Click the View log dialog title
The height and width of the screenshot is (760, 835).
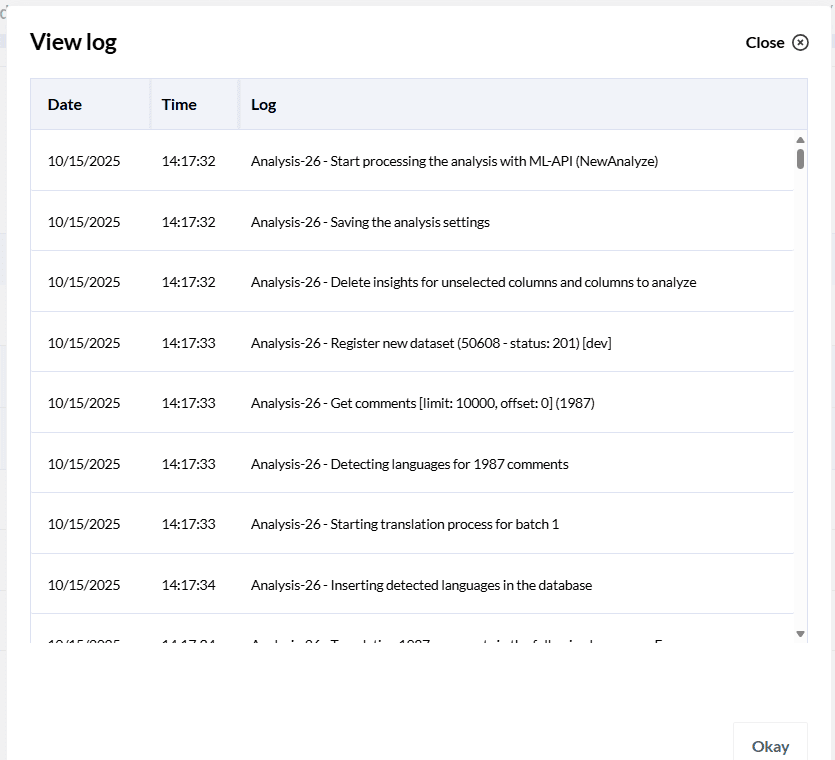(x=74, y=42)
